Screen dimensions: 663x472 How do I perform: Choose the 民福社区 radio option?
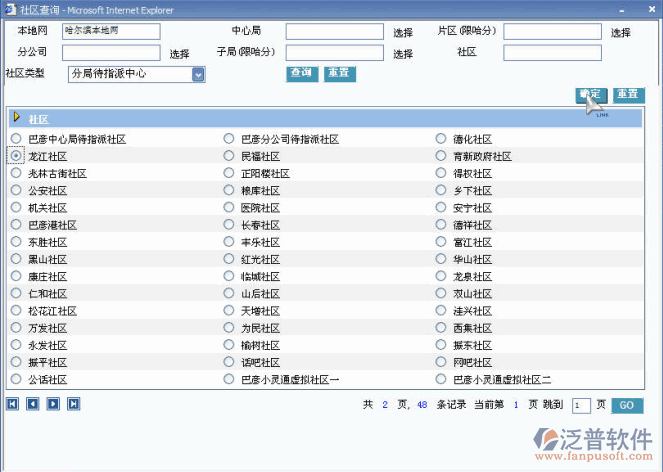click(229, 156)
